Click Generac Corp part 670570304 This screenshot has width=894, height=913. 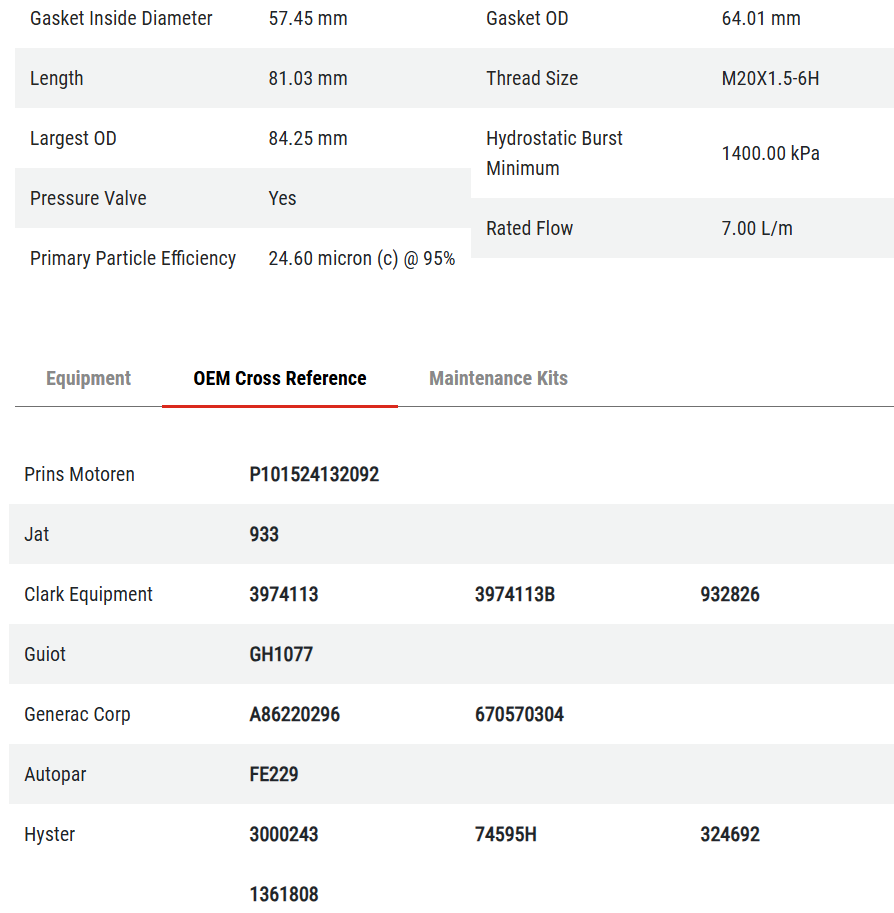(520, 714)
